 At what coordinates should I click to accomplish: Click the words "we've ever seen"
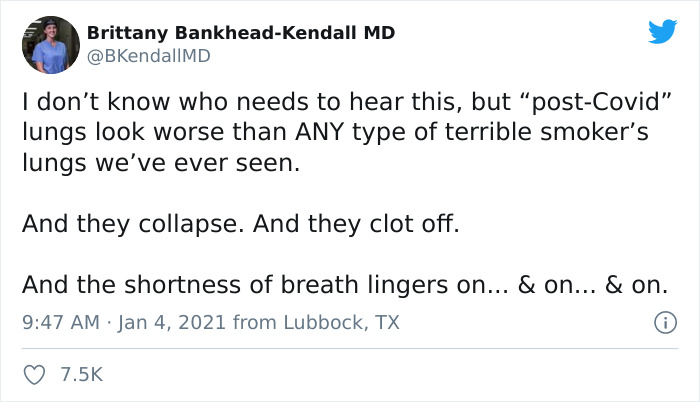coord(200,162)
